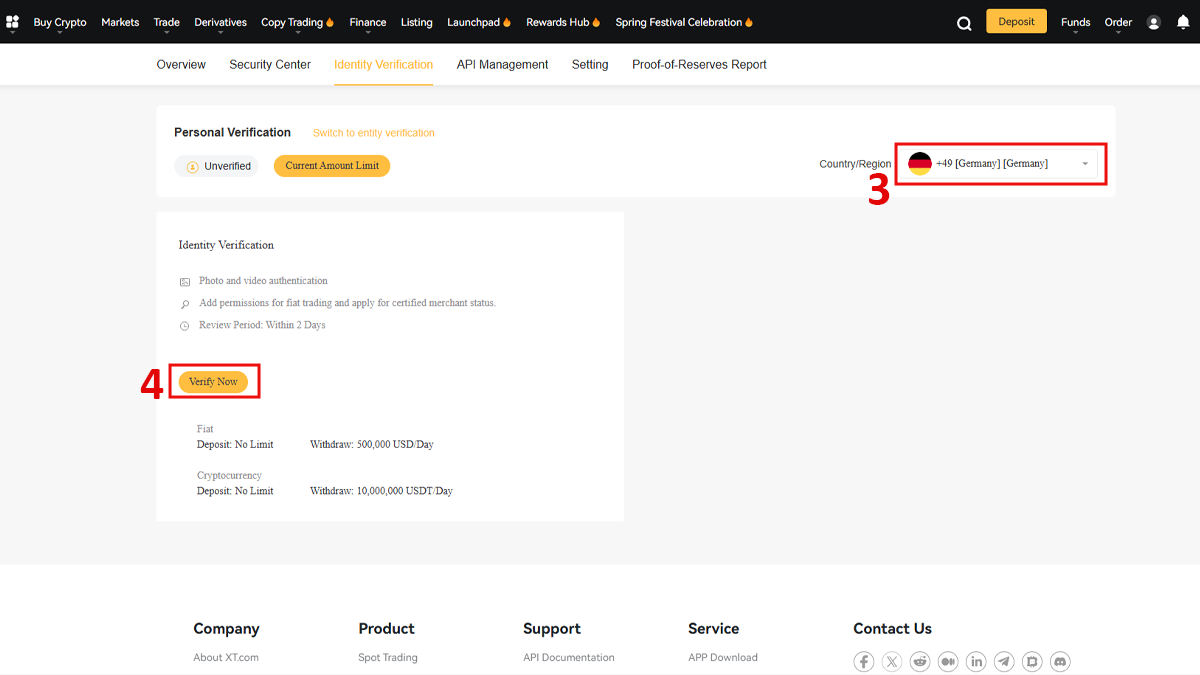1200x675 pixels.
Task: Click the Service footer heading
Action: coord(714,629)
